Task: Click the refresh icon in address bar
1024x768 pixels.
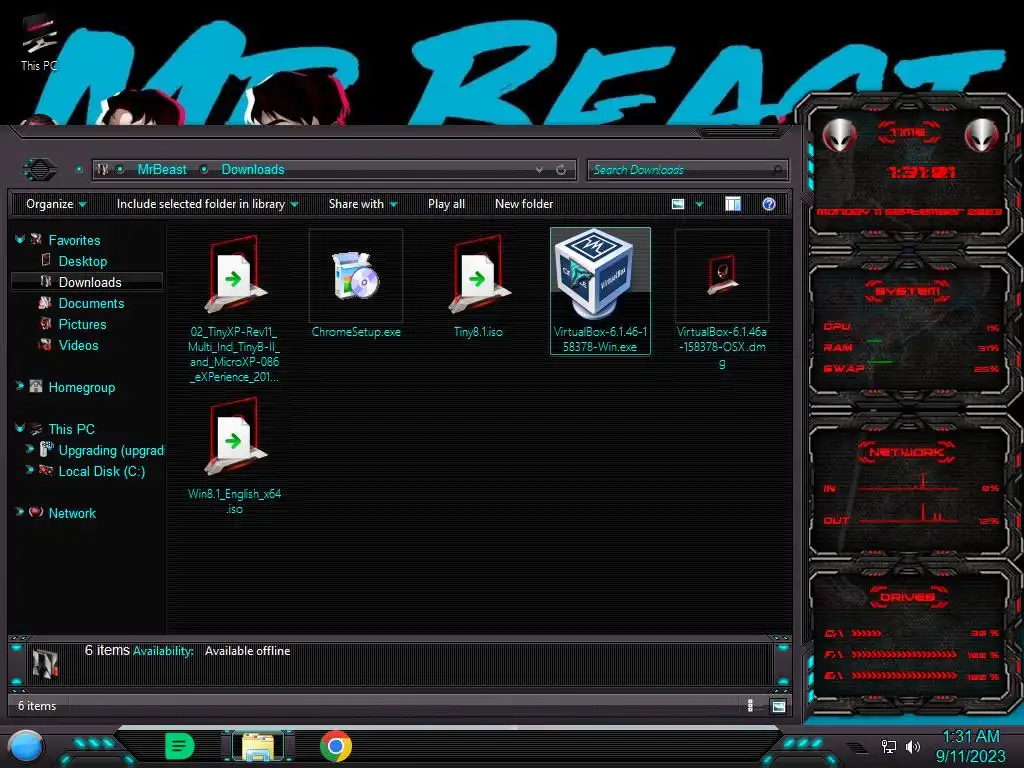Action: tap(561, 170)
